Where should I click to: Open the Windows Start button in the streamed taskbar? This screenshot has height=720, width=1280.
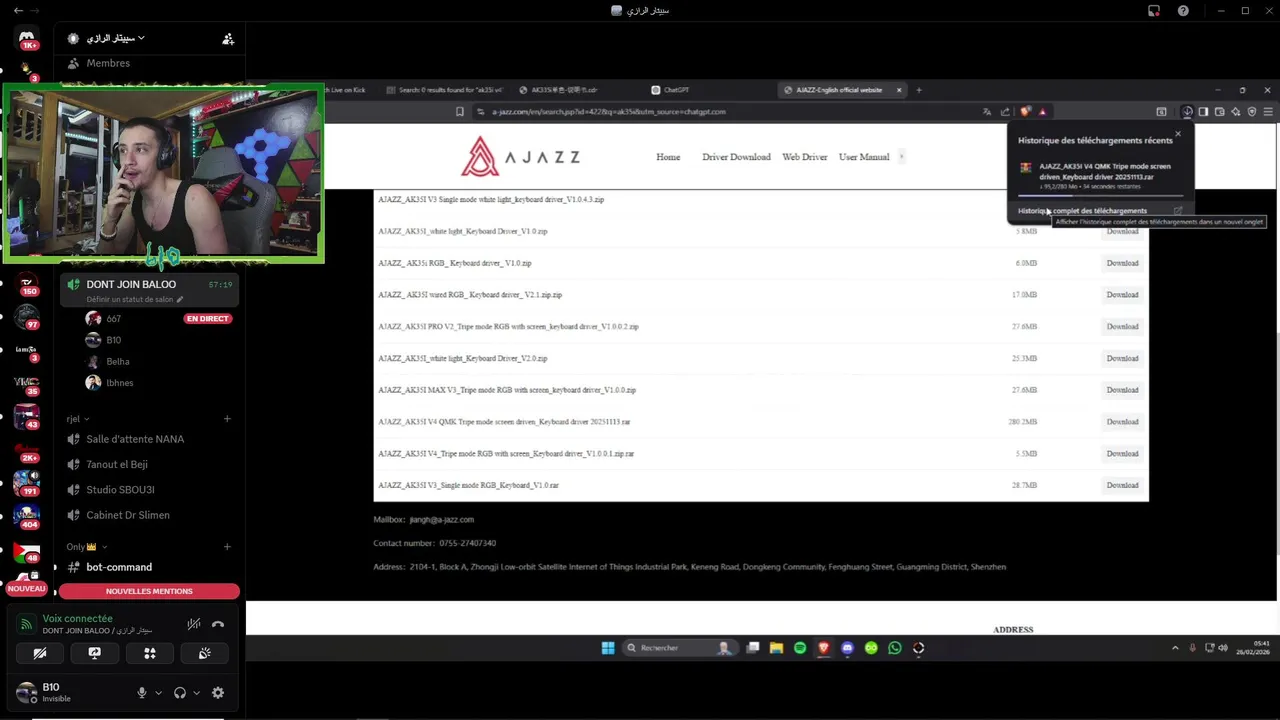[608, 648]
